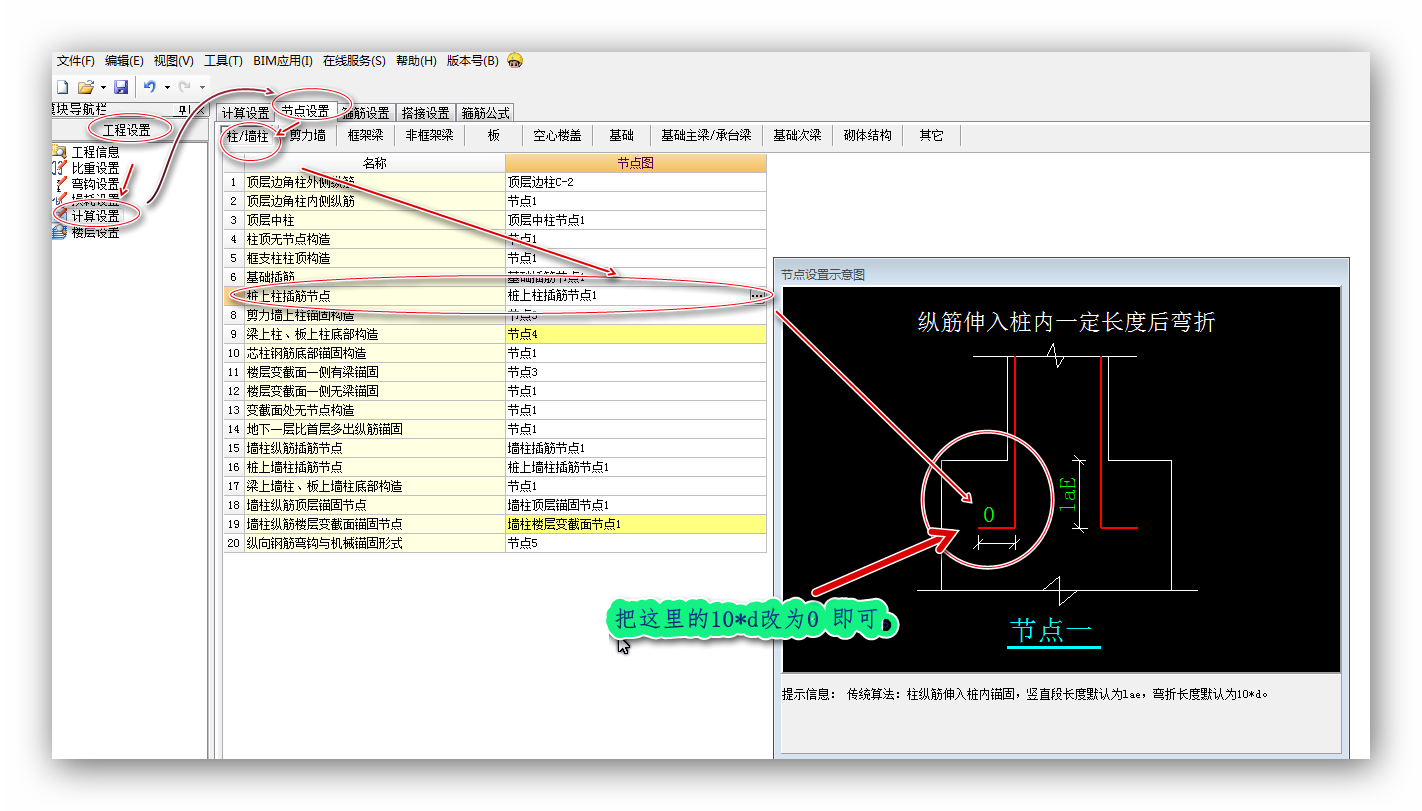Viewport: 1422px width, 811px height.
Task: Open the 在线服务(S) menu
Action: pyautogui.click(x=354, y=61)
